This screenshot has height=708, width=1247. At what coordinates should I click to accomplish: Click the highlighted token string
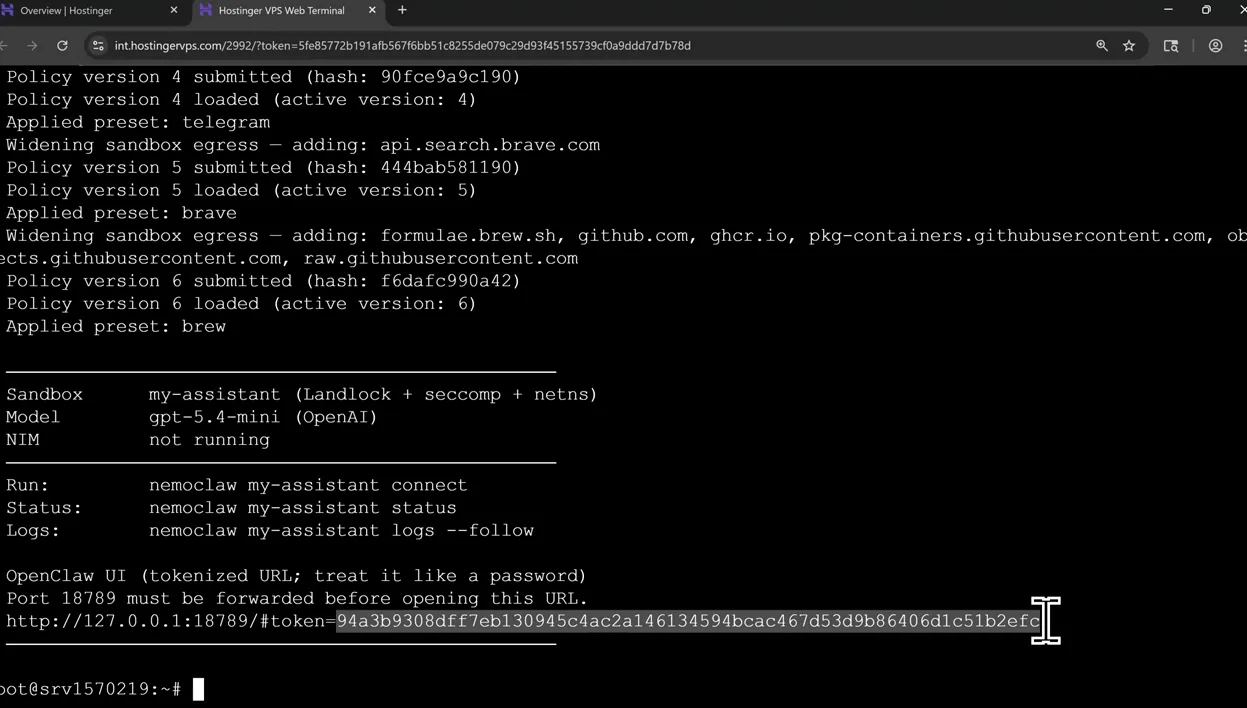[688, 621]
